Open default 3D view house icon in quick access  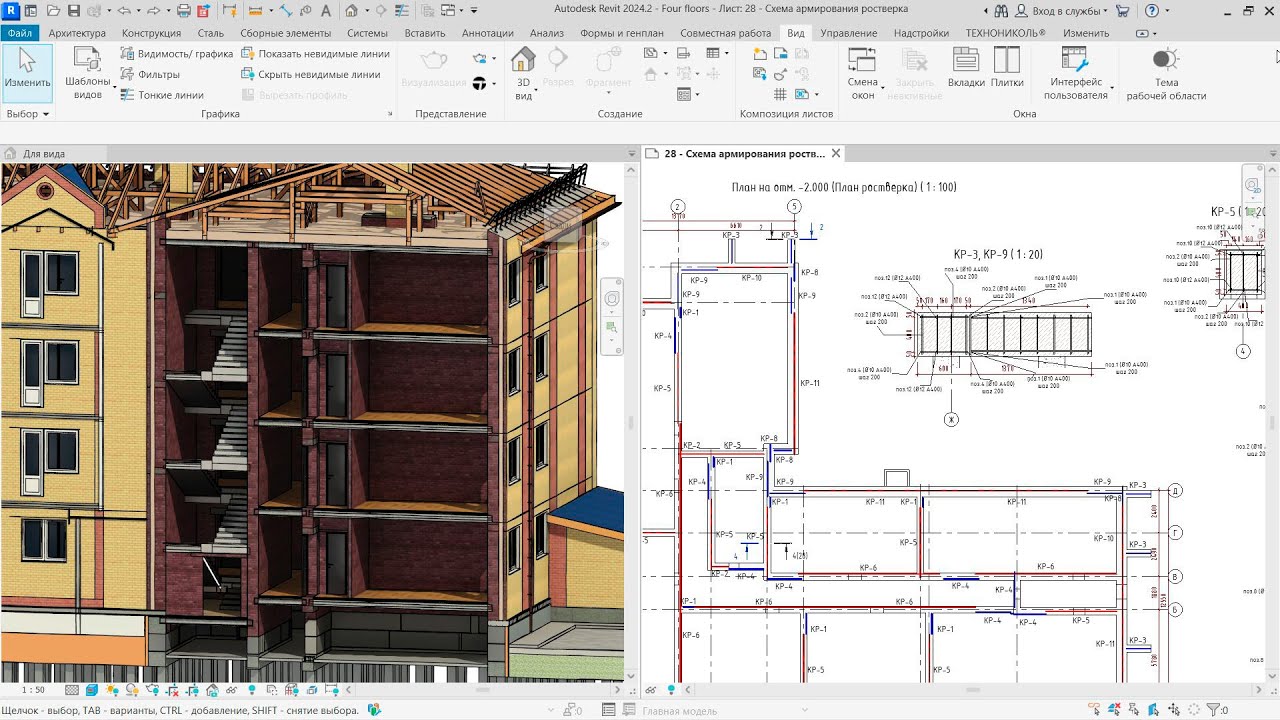coord(351,11)
